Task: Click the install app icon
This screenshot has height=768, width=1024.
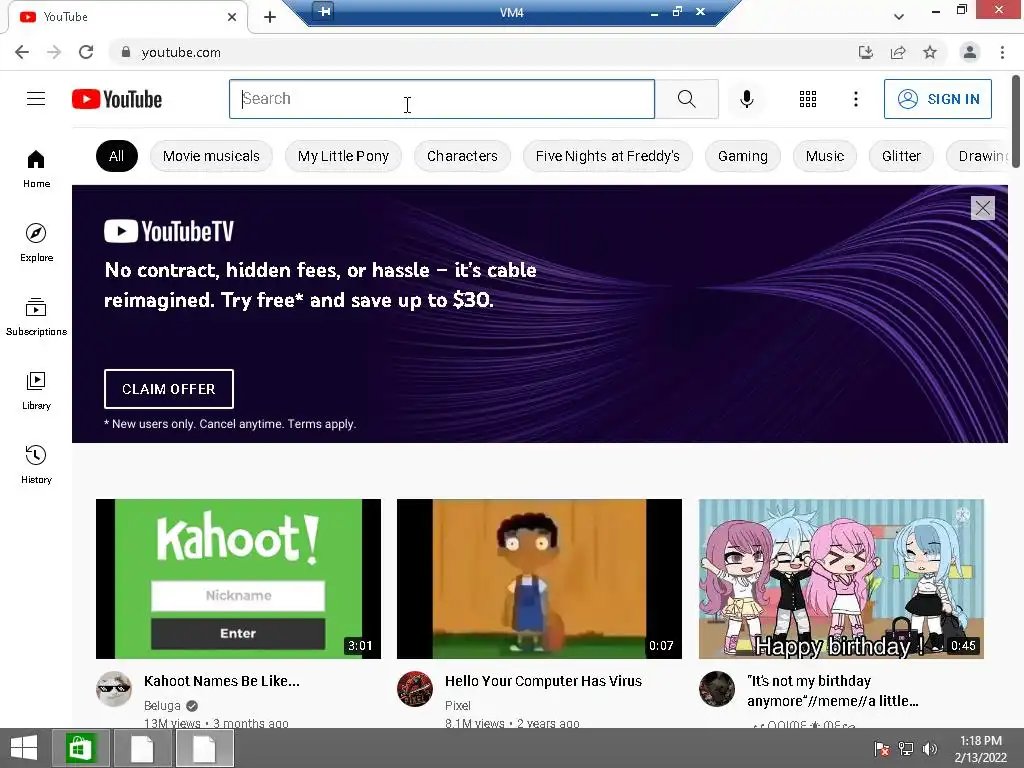Action: pyautogui.click(x=865, y=52)
